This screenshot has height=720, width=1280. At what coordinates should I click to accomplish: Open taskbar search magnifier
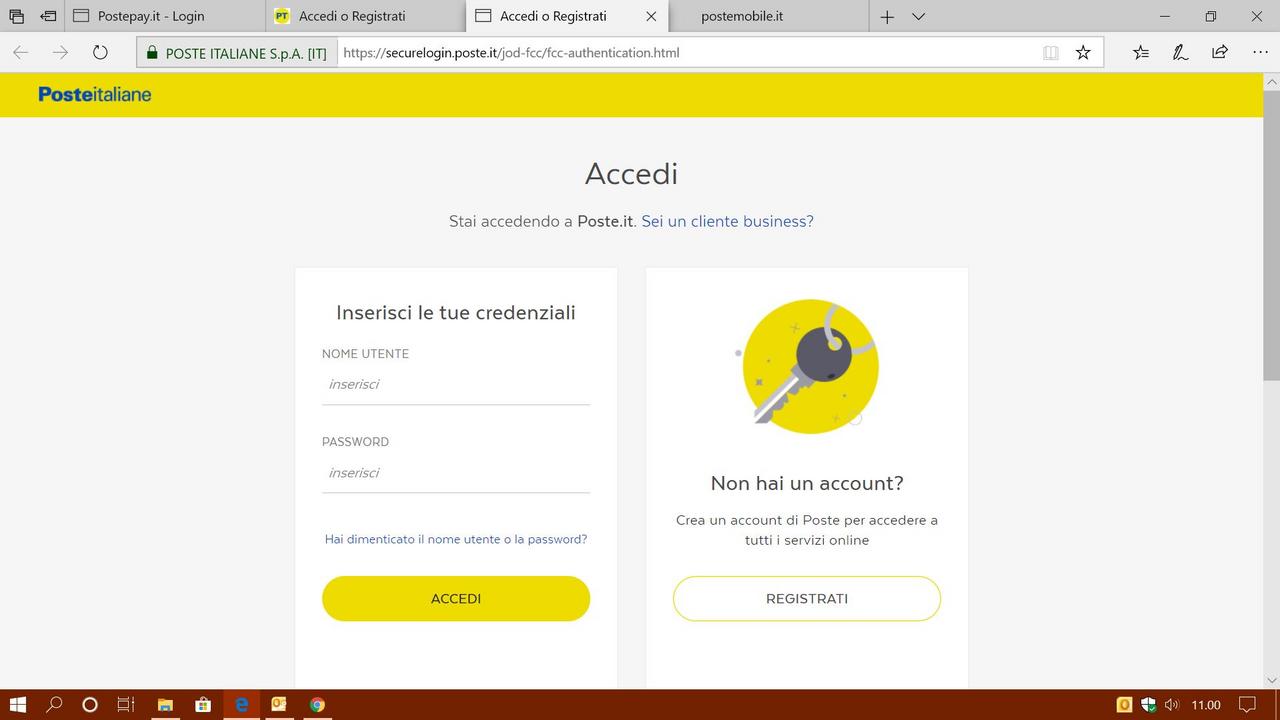click(x=54, y=704)
